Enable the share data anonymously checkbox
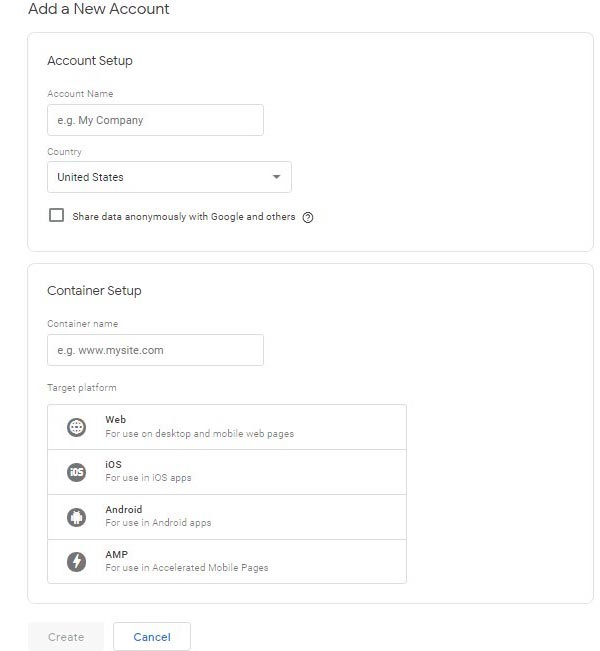Image resolution: width=600 pixels, height=651 pixels. point(57,216)
